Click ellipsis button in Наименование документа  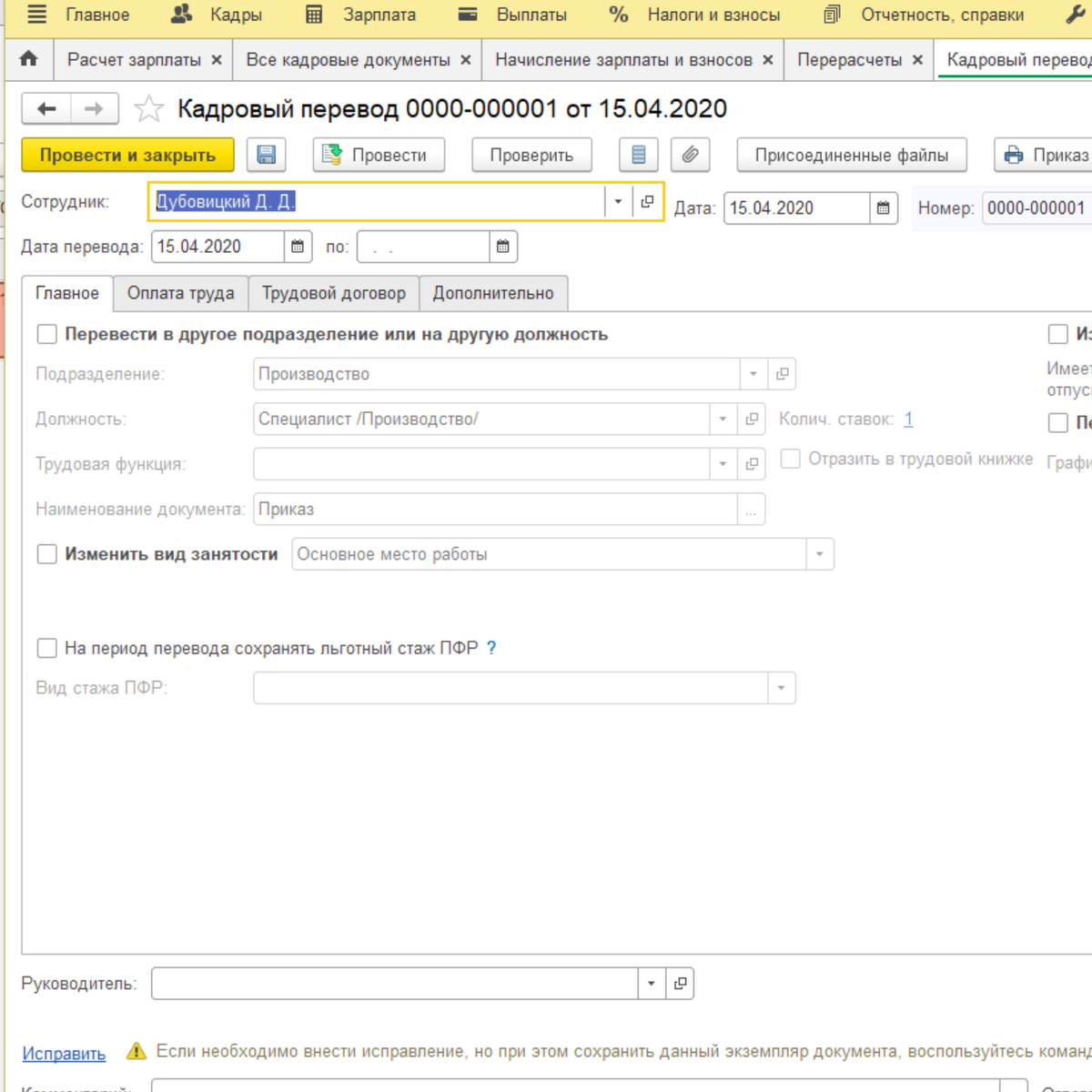coord(751,510)
